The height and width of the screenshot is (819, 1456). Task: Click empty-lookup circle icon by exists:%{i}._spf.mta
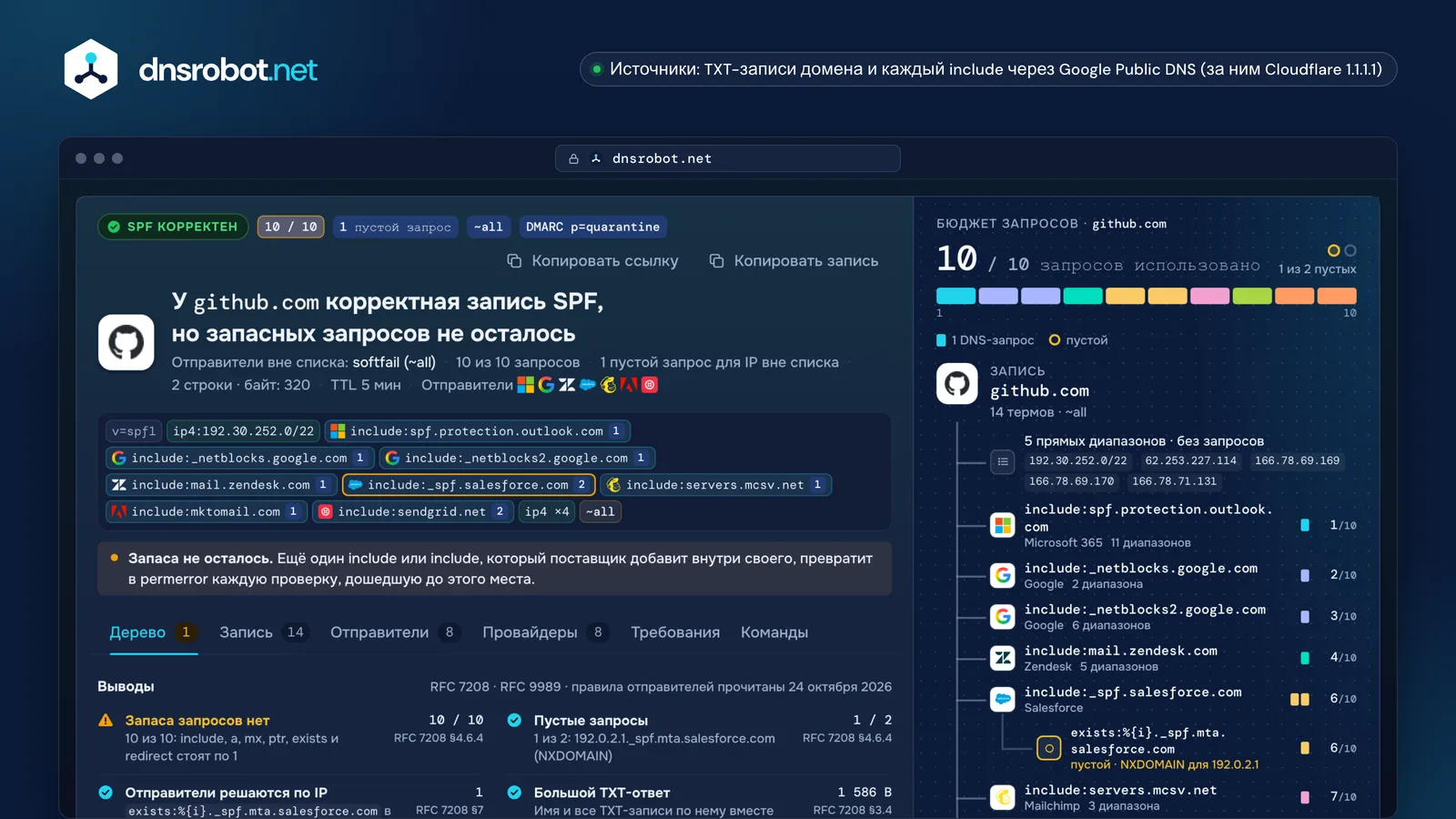click(1049, 748)
